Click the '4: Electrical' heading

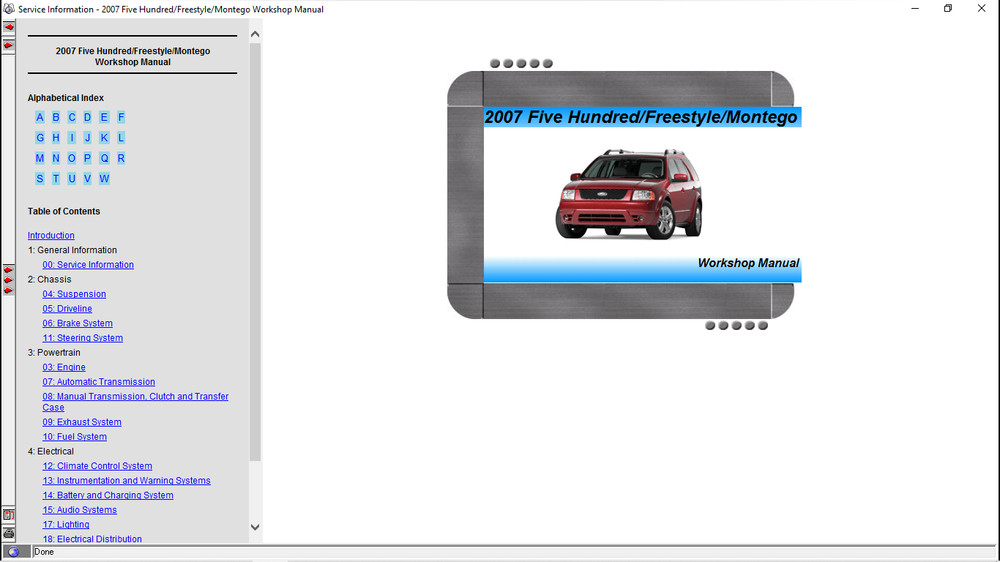click(x=50, y=452)
